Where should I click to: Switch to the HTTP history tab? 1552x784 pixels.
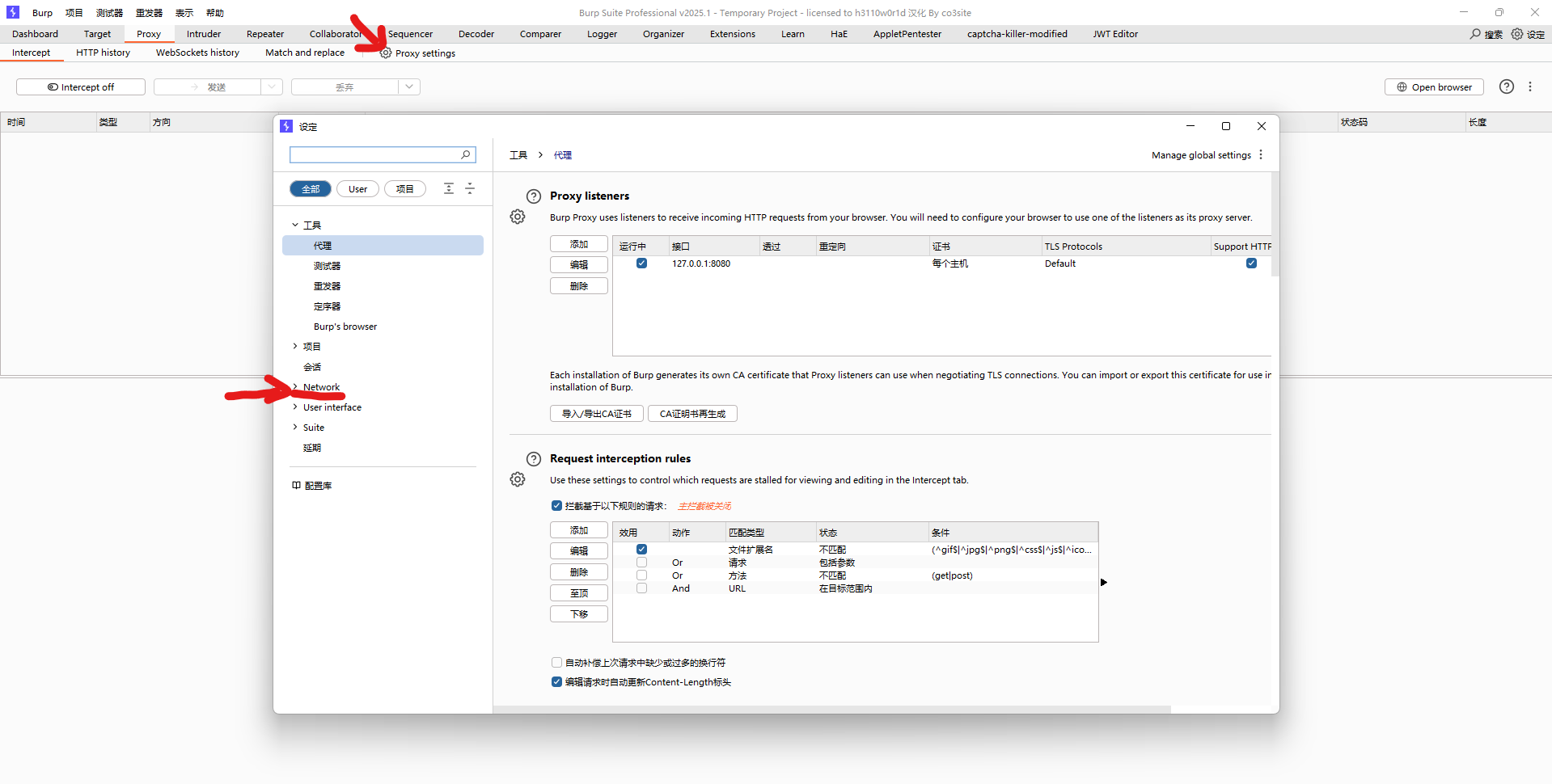click(x=103, y=53)
